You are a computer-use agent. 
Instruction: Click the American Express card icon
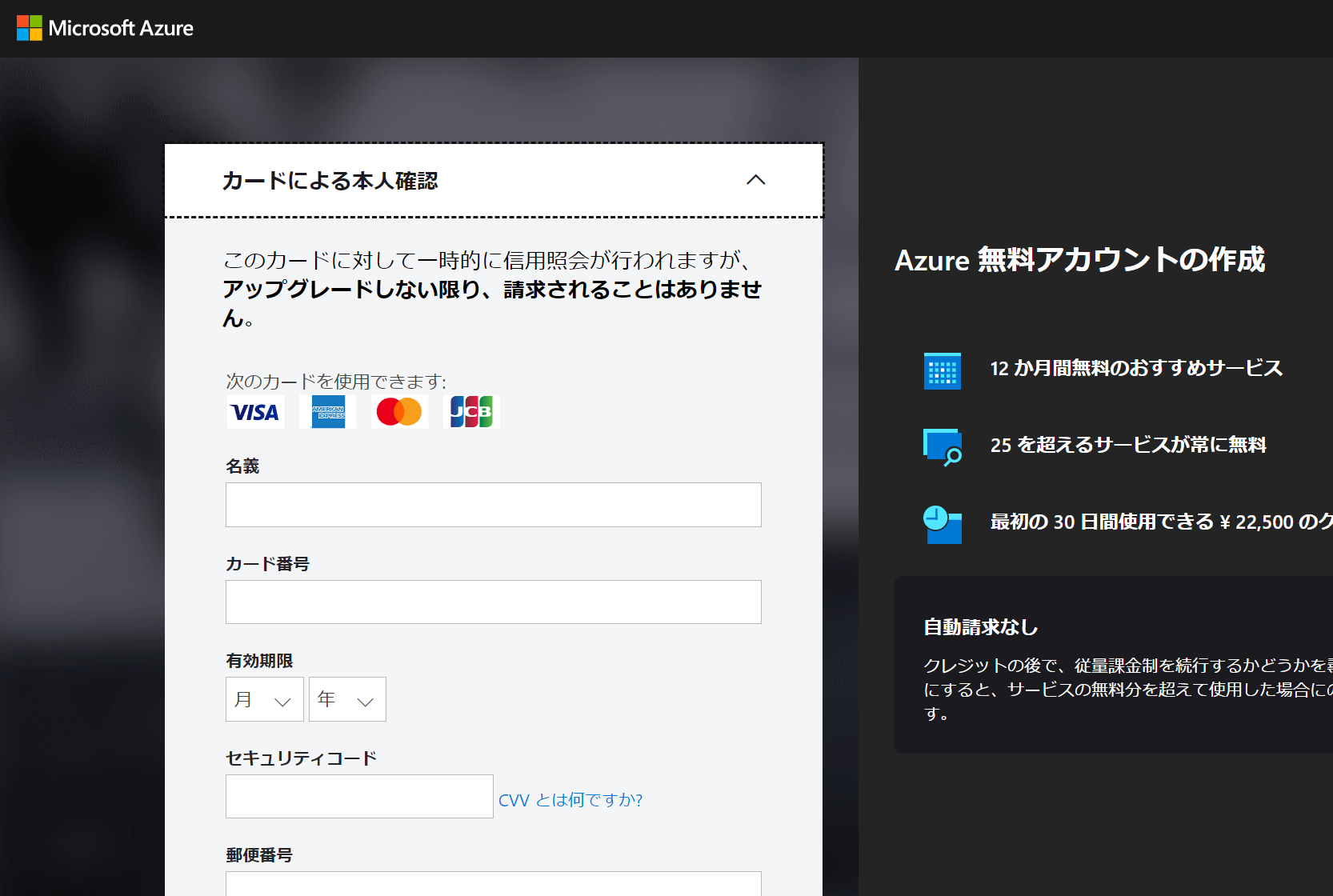point(327,412)
